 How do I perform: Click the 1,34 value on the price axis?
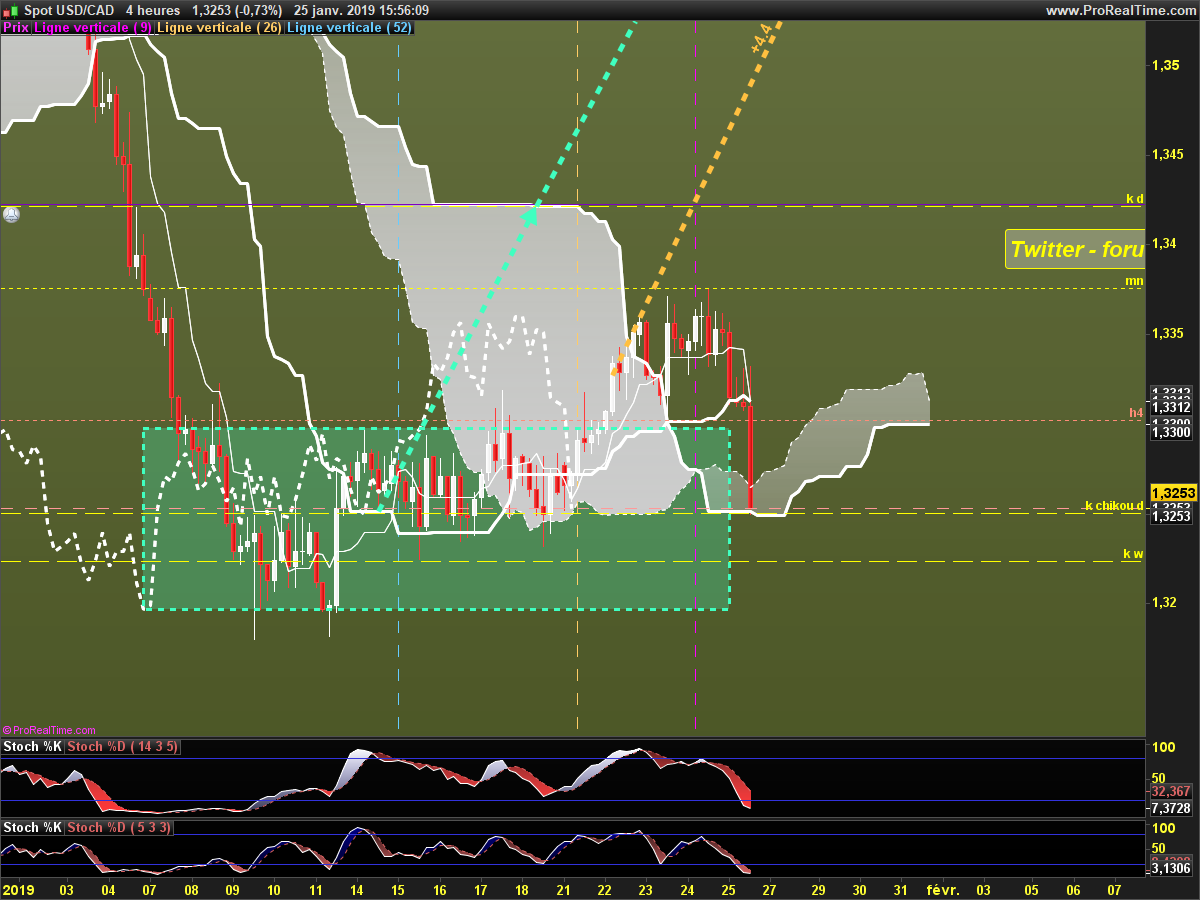coord(1166,244)
